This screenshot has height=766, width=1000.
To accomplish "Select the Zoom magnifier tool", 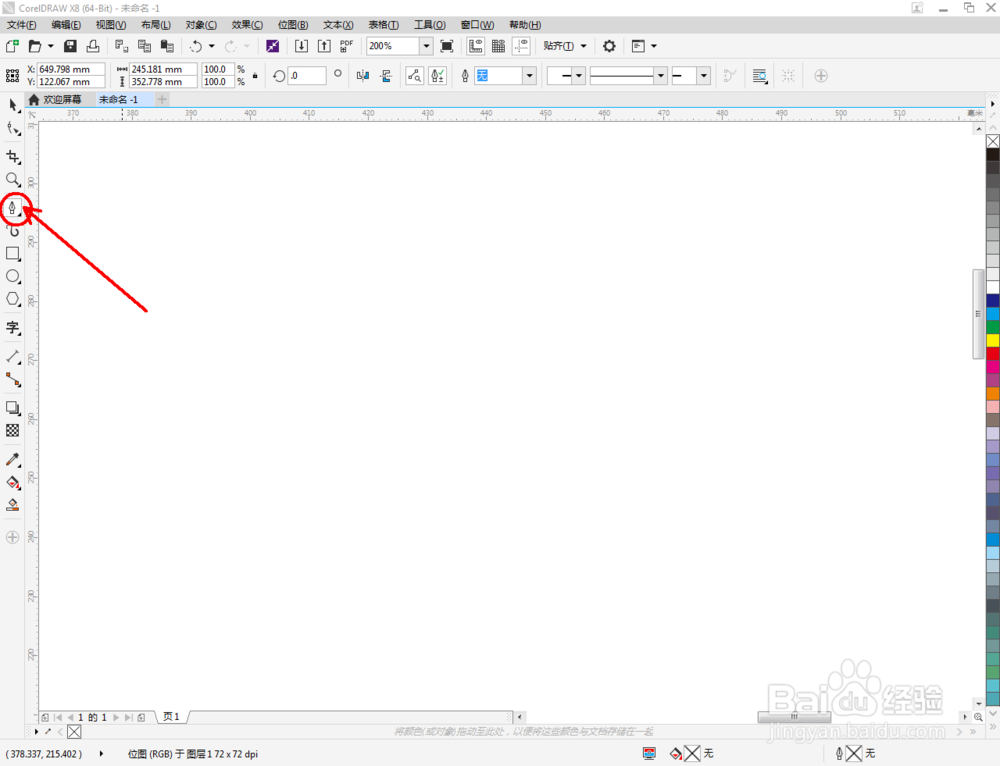I will click(x=13, y=180).
